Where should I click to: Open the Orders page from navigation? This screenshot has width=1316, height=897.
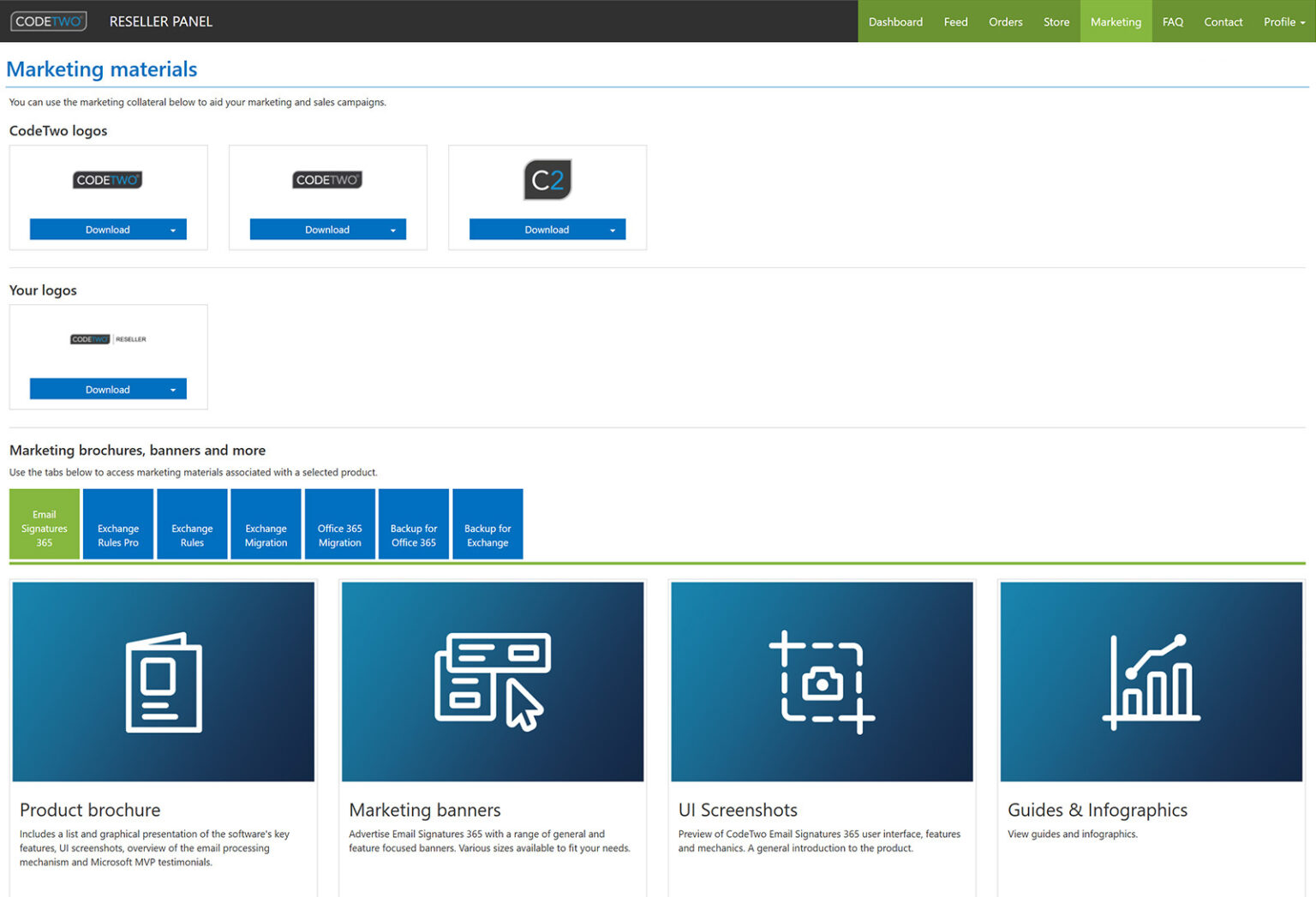pyautogui.click(x=1005, y=21)
